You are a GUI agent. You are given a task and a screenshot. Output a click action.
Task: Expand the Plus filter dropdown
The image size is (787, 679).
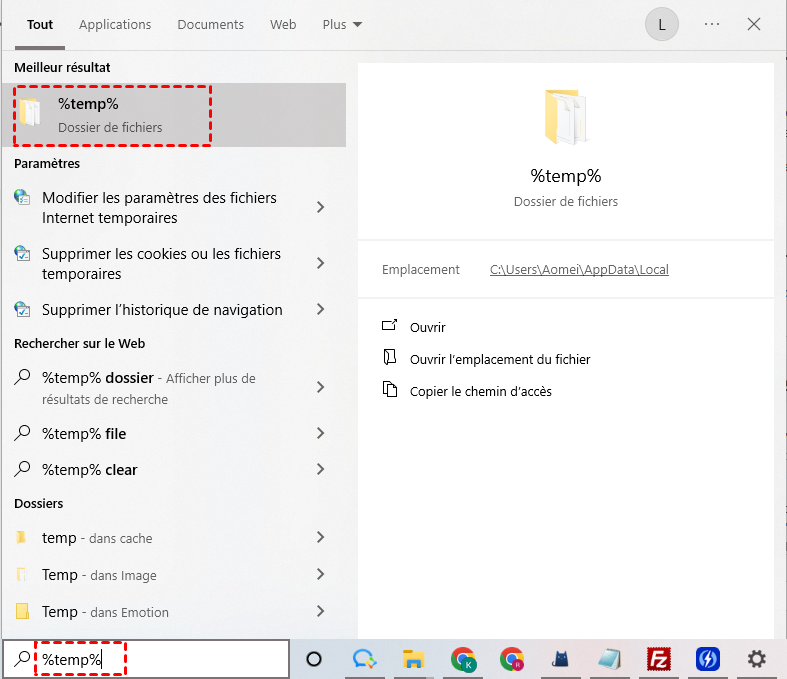342,24
